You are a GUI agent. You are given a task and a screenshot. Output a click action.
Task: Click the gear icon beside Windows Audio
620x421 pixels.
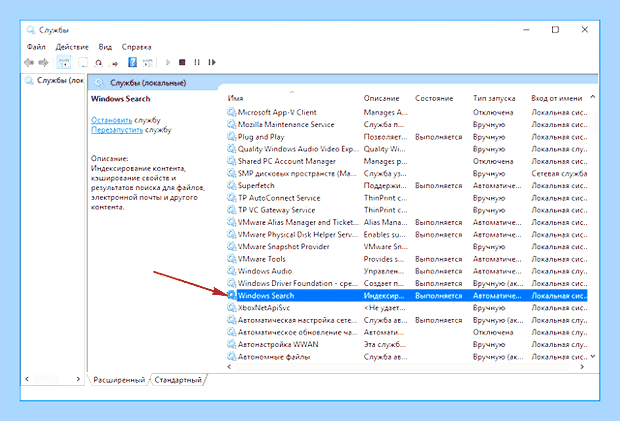click(x=232, y=271)
